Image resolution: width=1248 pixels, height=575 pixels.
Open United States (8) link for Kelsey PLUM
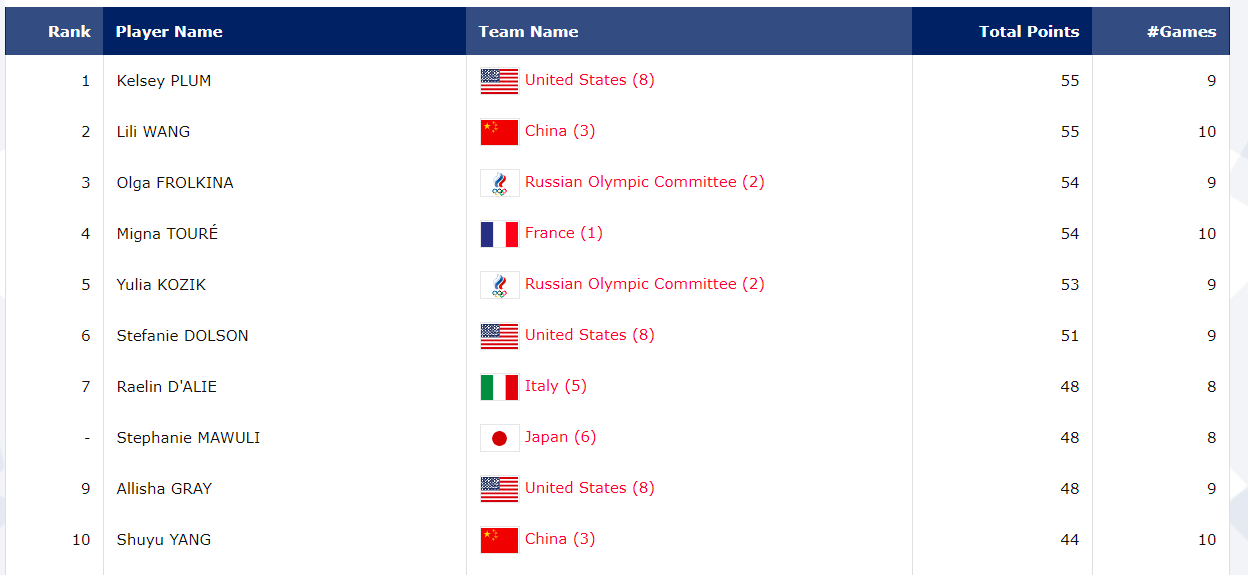(589, 80)
